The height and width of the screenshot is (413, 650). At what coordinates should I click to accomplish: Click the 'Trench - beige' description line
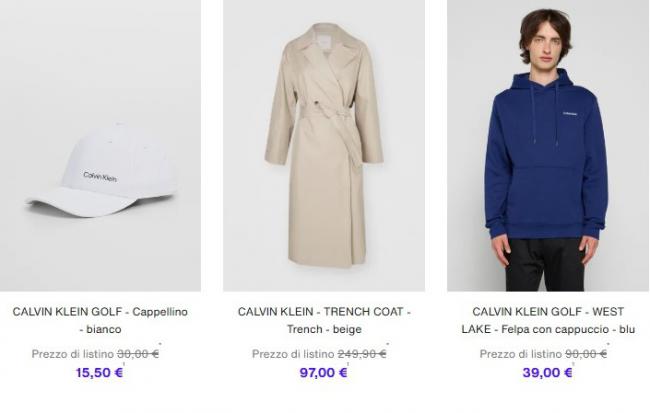(324, 329)
